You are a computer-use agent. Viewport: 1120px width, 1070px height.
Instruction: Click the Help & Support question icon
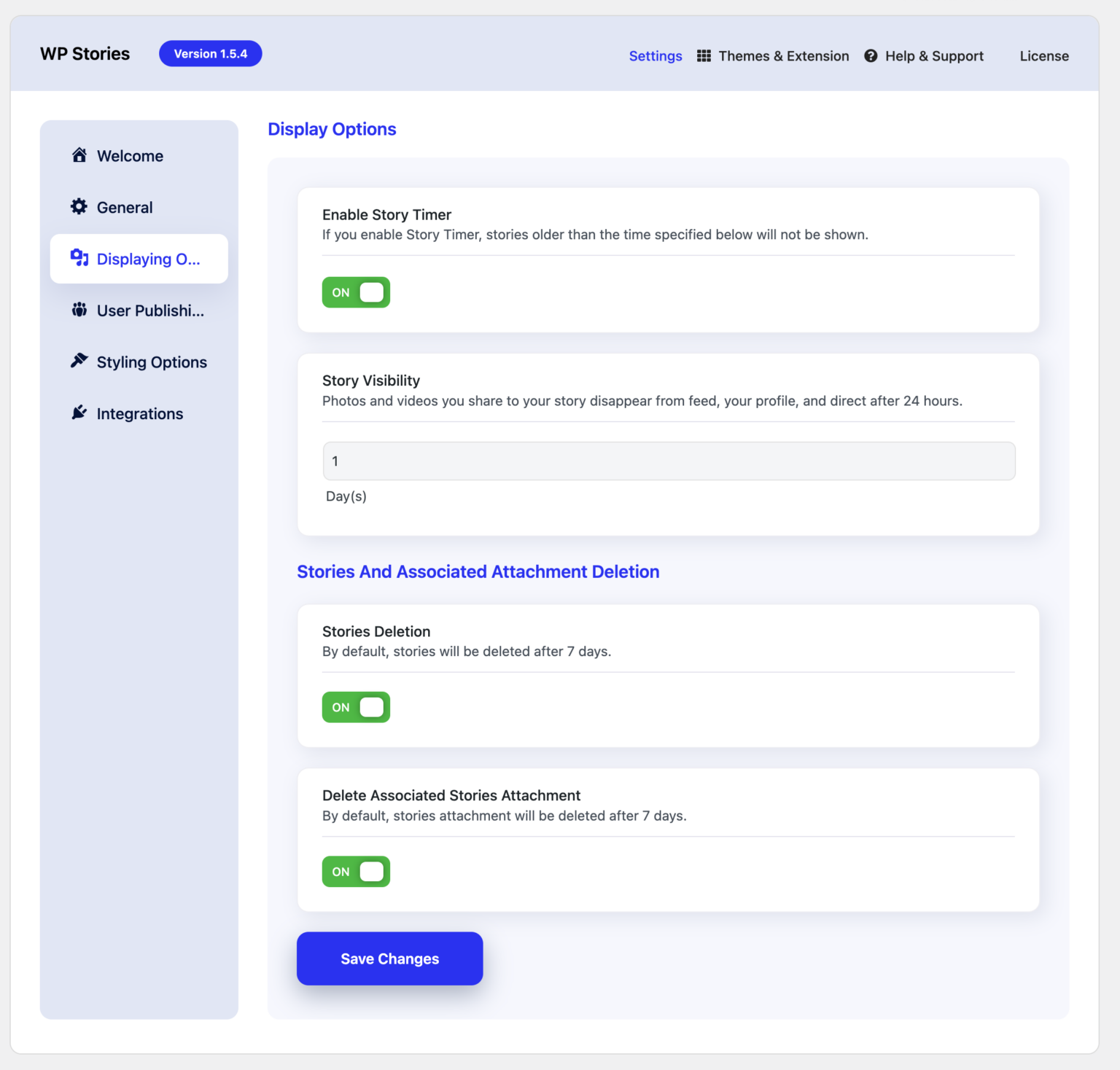(x=871, y=55)
